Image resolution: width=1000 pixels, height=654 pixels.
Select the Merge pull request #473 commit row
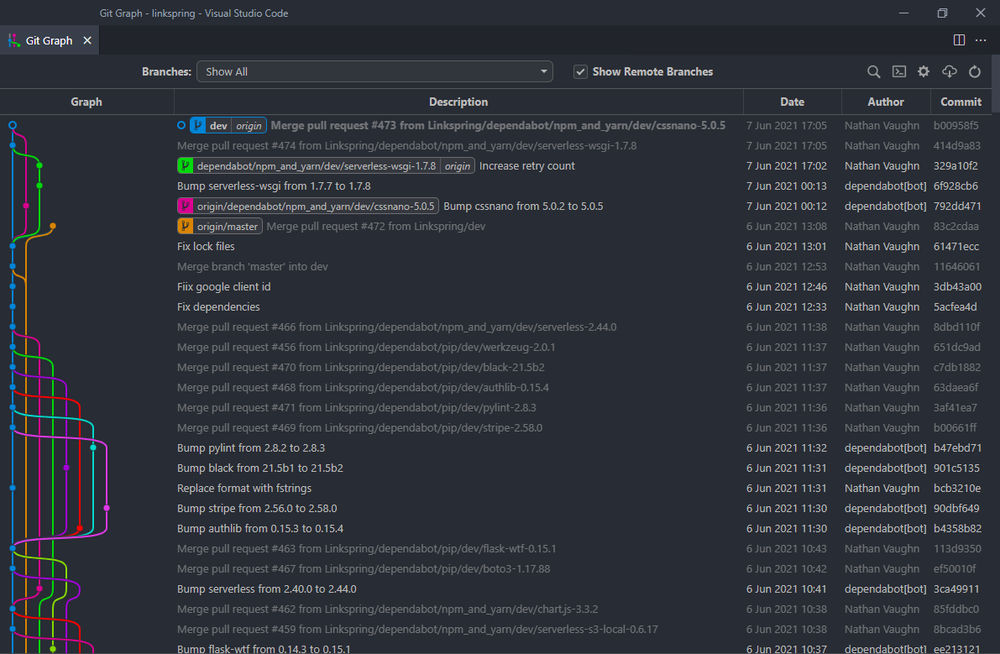click(x=498, y=126)
